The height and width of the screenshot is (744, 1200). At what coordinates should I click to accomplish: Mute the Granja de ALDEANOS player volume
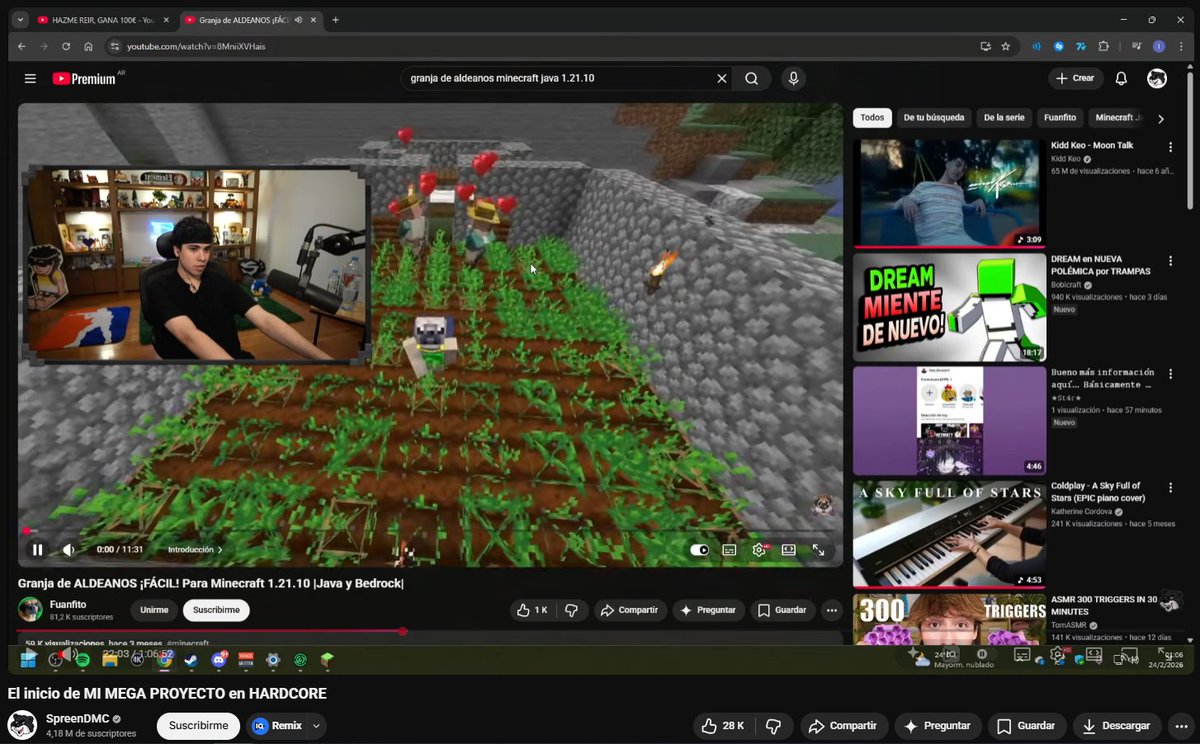(x=68, y=549)
